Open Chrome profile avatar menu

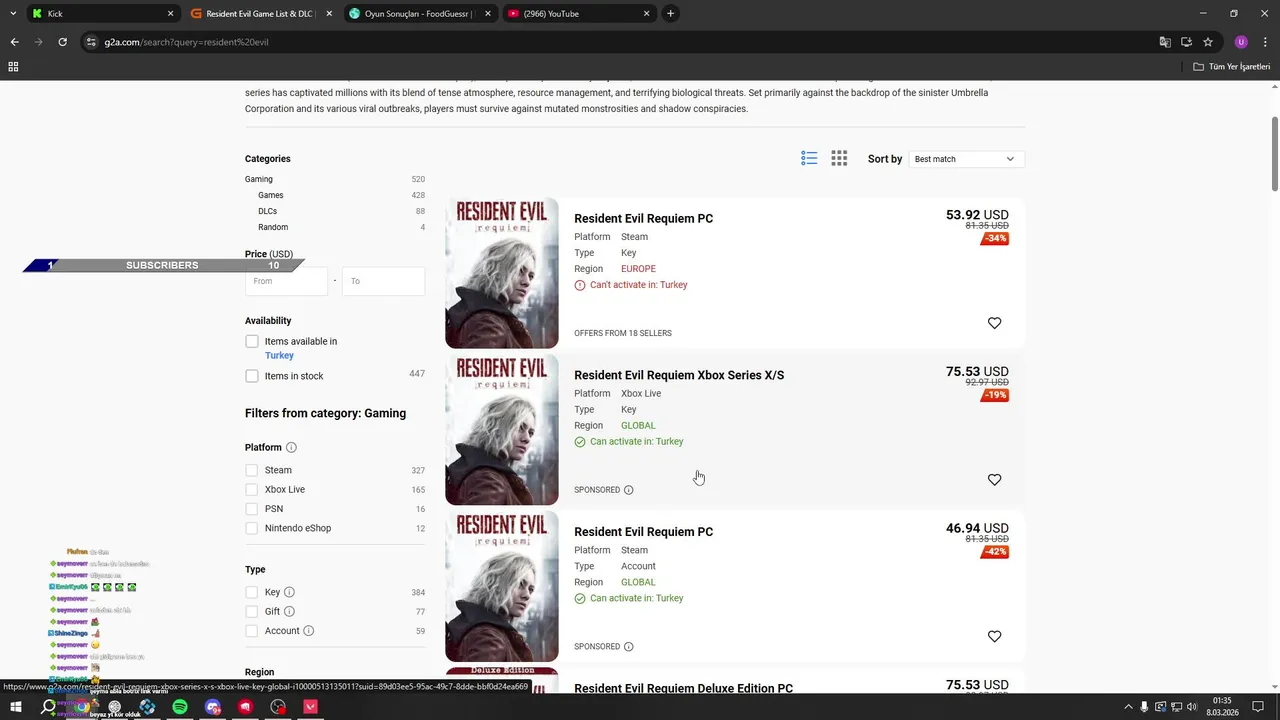click(x=1241, y=42)
